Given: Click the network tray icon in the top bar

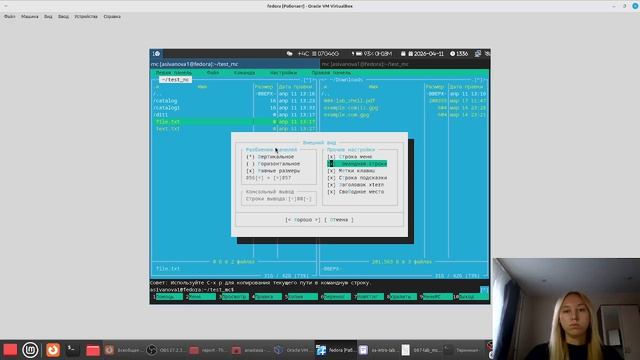Looking at the screenshot, I should click(x=478, y=53).
